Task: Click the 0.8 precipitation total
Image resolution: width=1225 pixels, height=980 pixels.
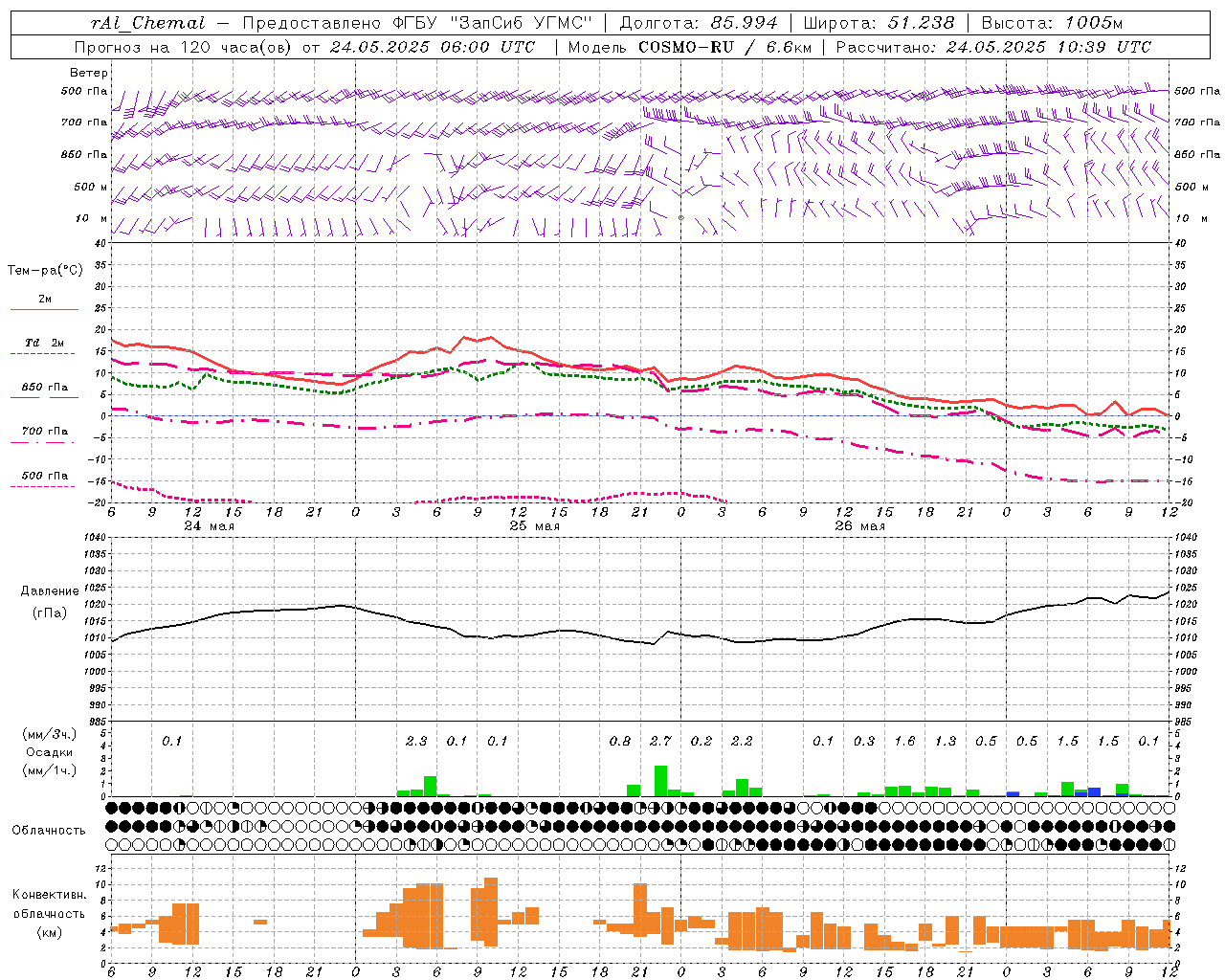Action: click(x=620, y=741)
